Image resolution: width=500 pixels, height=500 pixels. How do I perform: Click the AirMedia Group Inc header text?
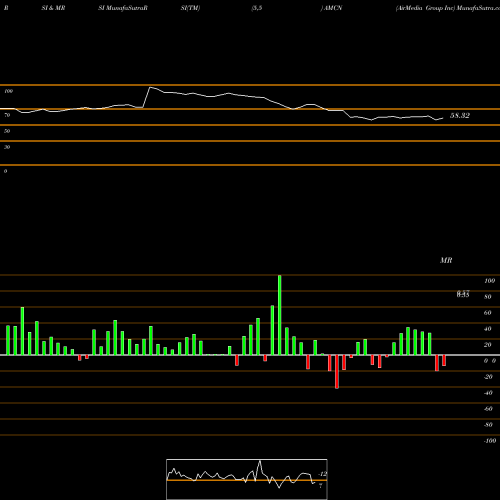click(x=425, y=8)
